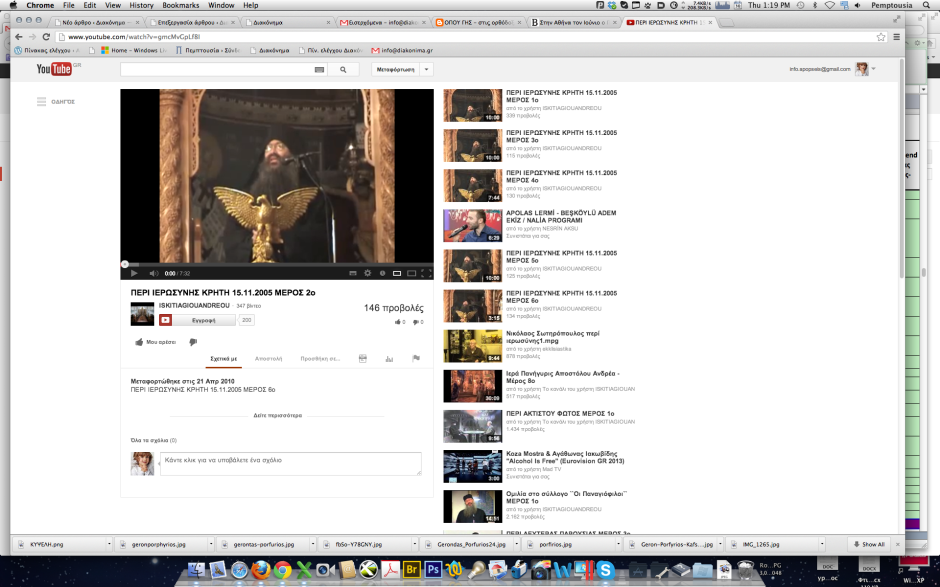940x587 pixels.
Task: Expand the upload button dropdown arrow
Action: pyautogui.click(x=427, y=70)
